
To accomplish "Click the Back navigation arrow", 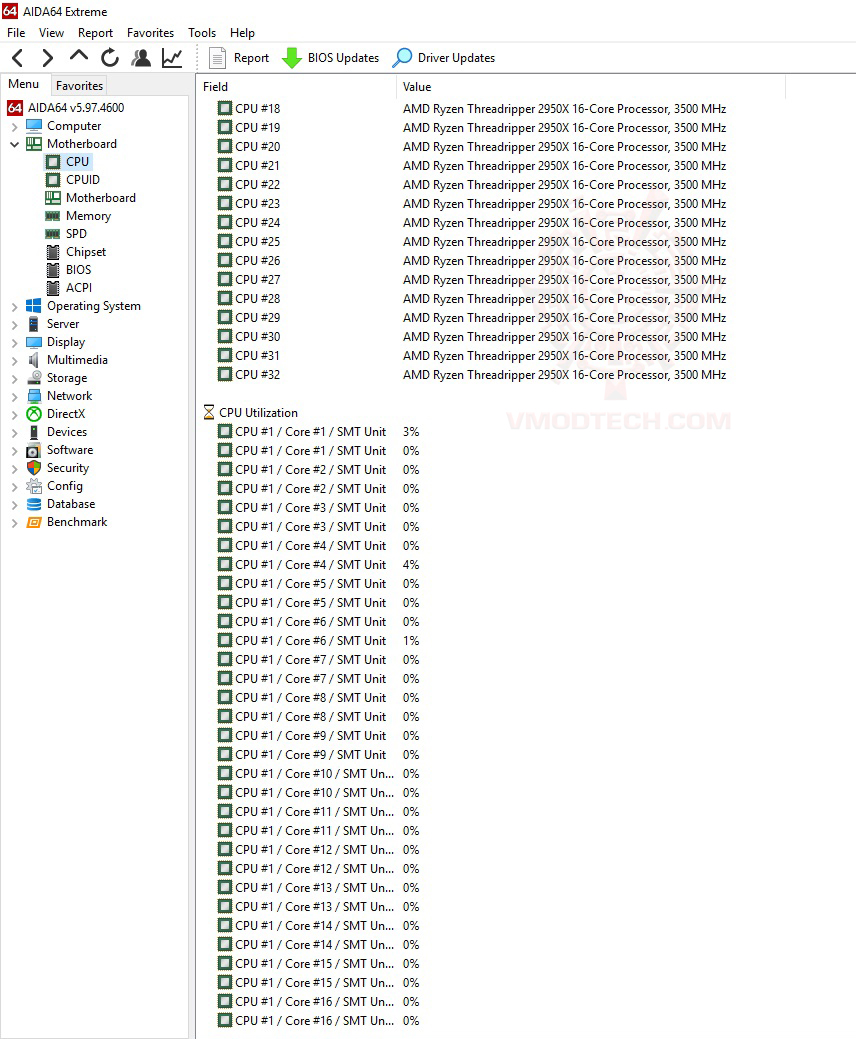I will 18,58.
